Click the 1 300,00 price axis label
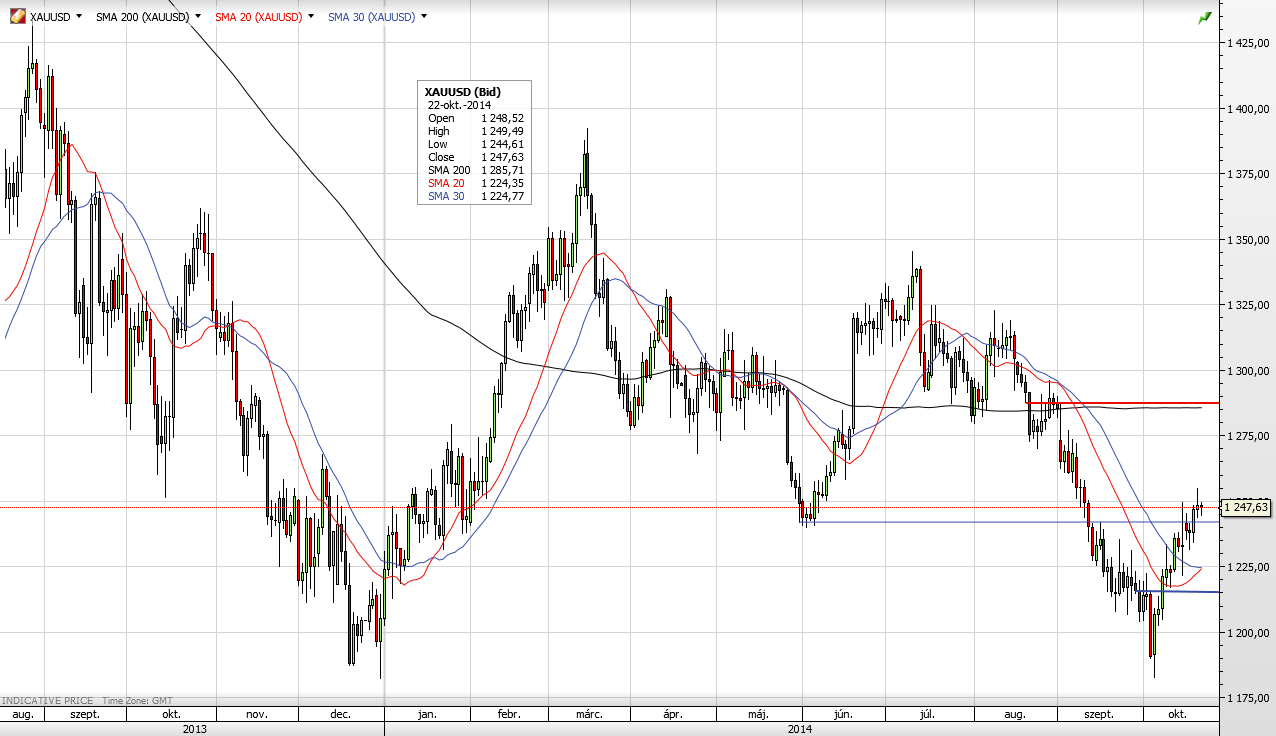This screenshot has width=1276, height=736. (x=1249, y=371)
